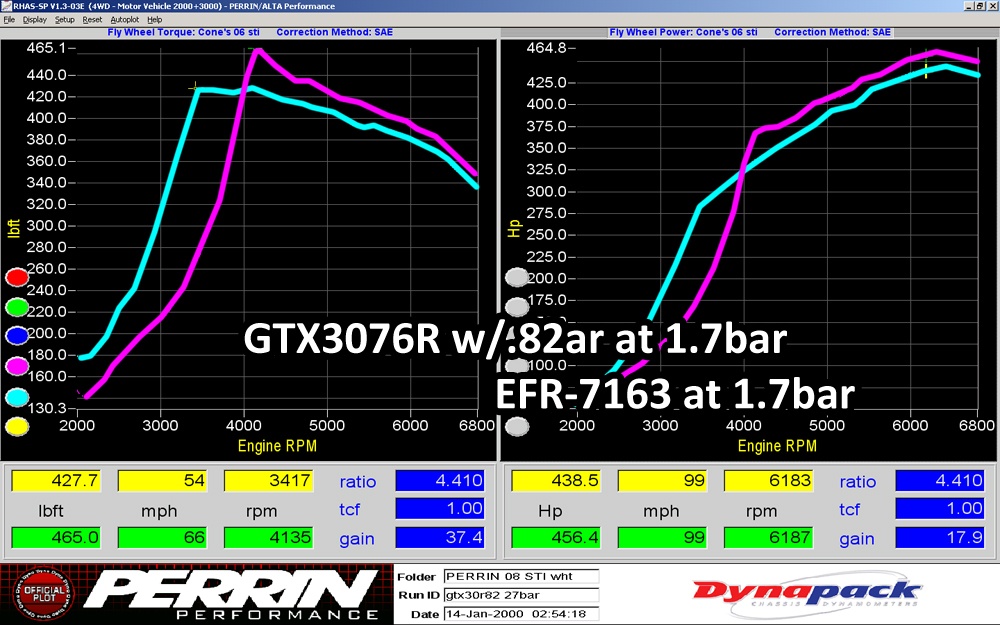
Task: Click the Reset menu item
Action: [92, 20]
